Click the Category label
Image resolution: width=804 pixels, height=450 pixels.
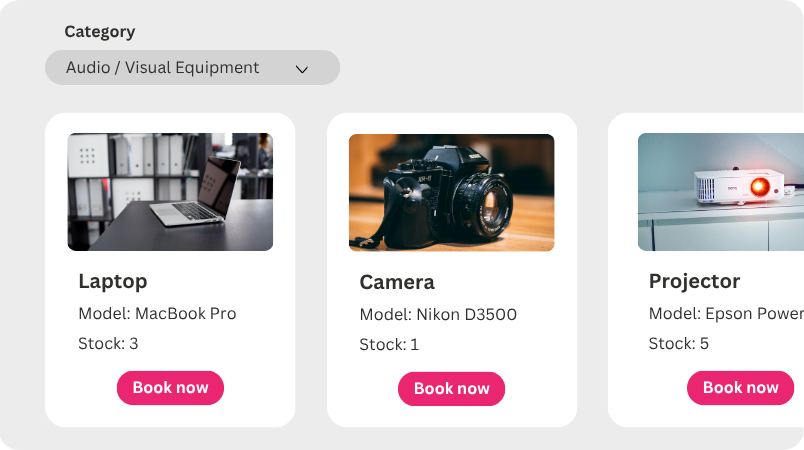click(100, 32)
